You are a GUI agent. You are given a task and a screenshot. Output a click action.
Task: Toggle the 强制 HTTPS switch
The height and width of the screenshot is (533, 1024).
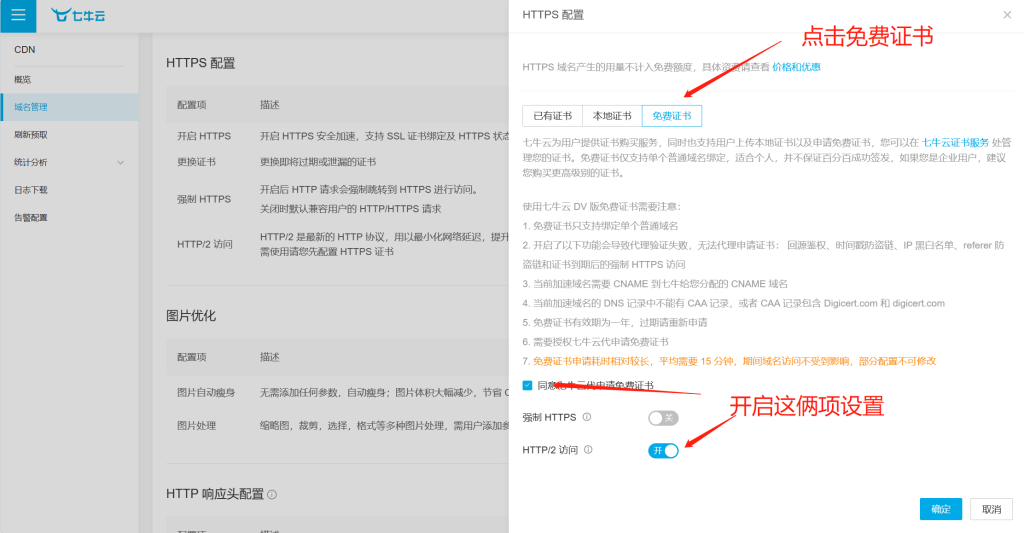[663, 418]
